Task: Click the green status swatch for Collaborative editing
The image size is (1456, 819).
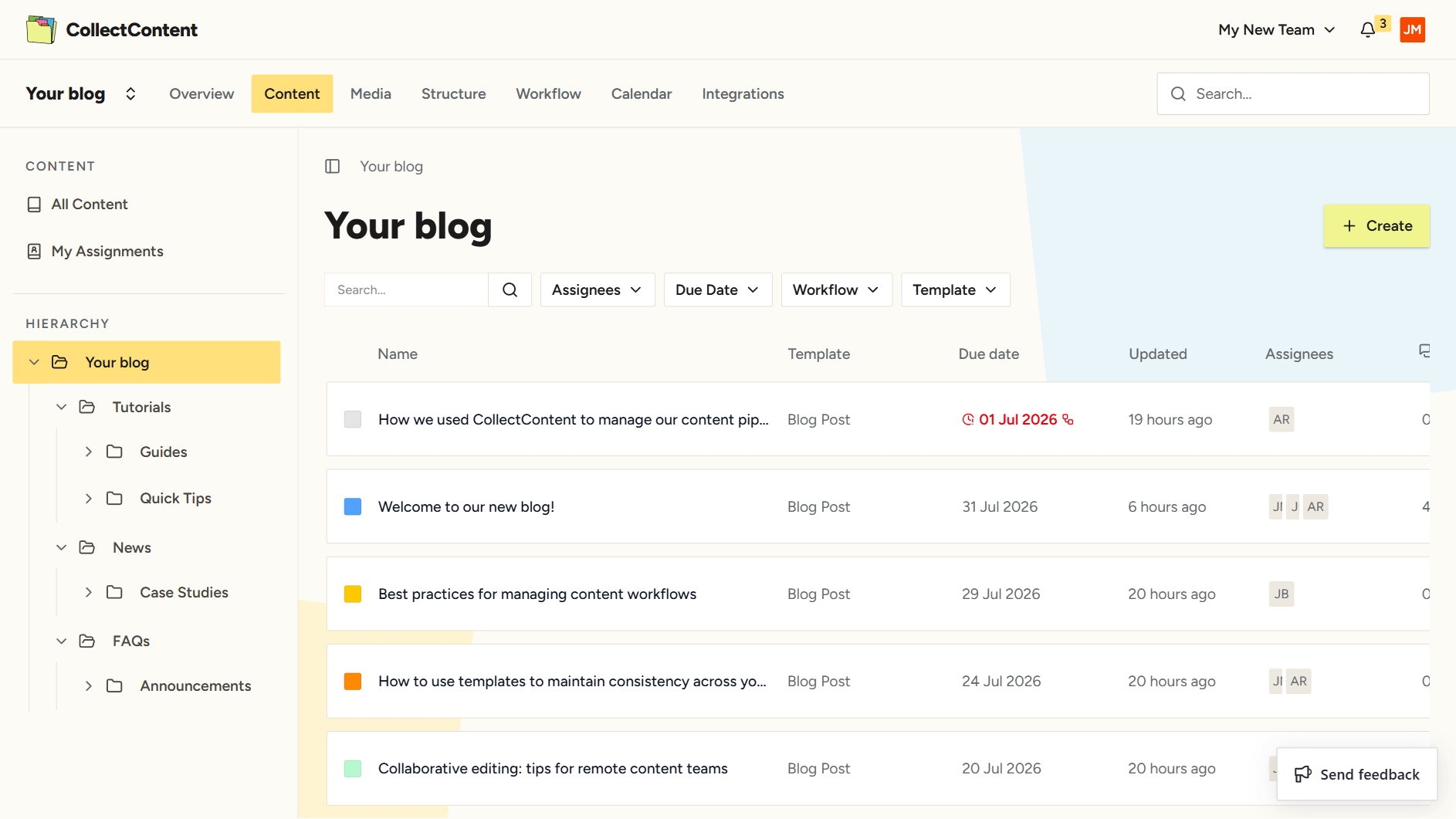Action: point(353,768)
